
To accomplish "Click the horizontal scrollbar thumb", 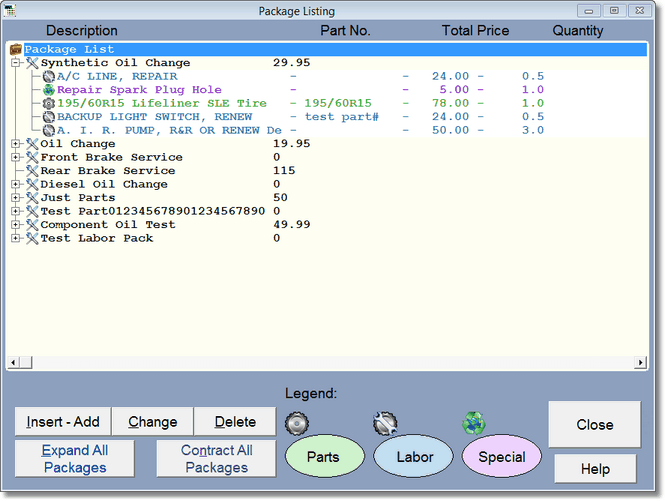I will (x=26, y=362).
